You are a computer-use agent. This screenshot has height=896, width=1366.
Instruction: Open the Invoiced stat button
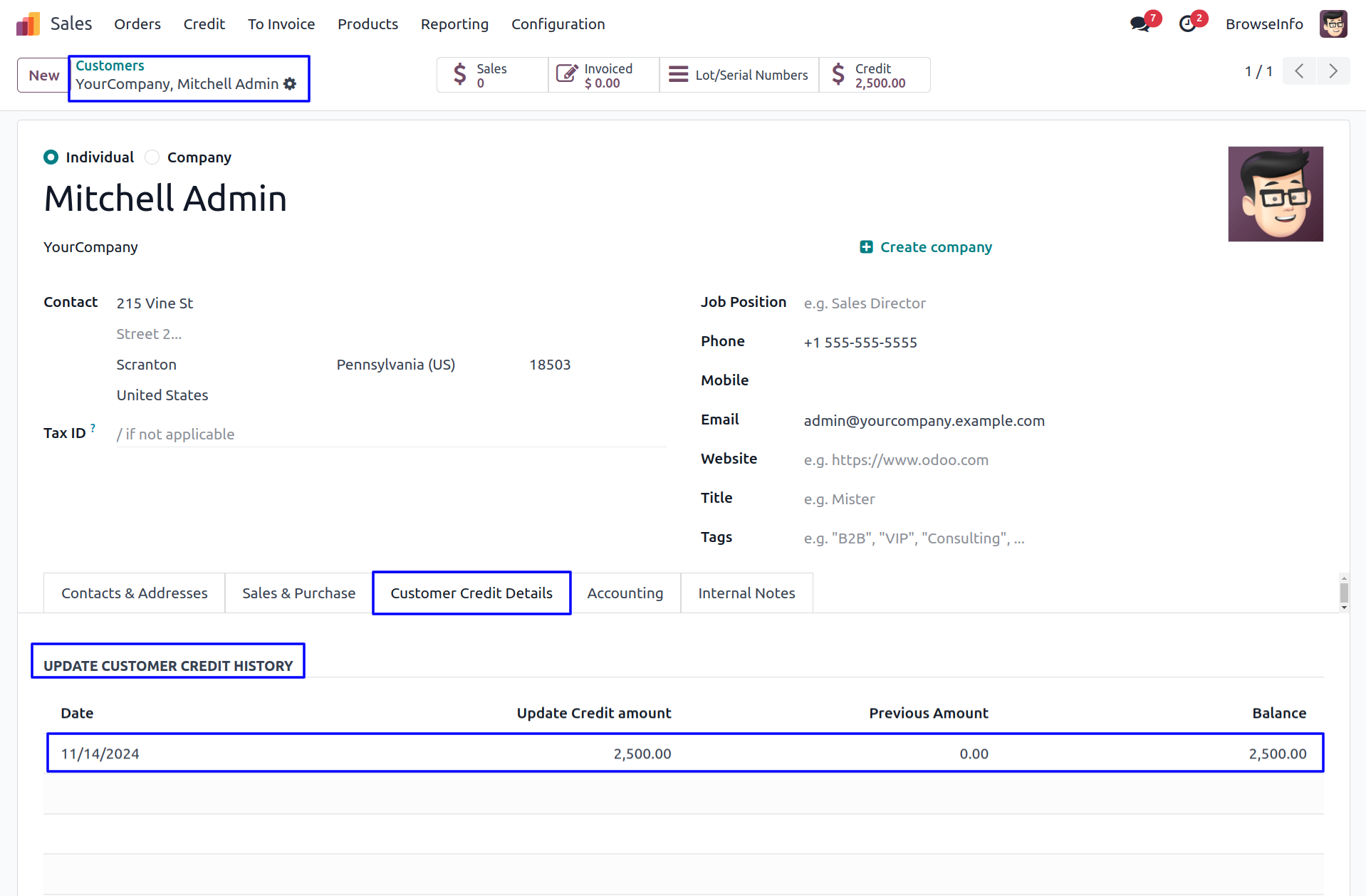603,75
